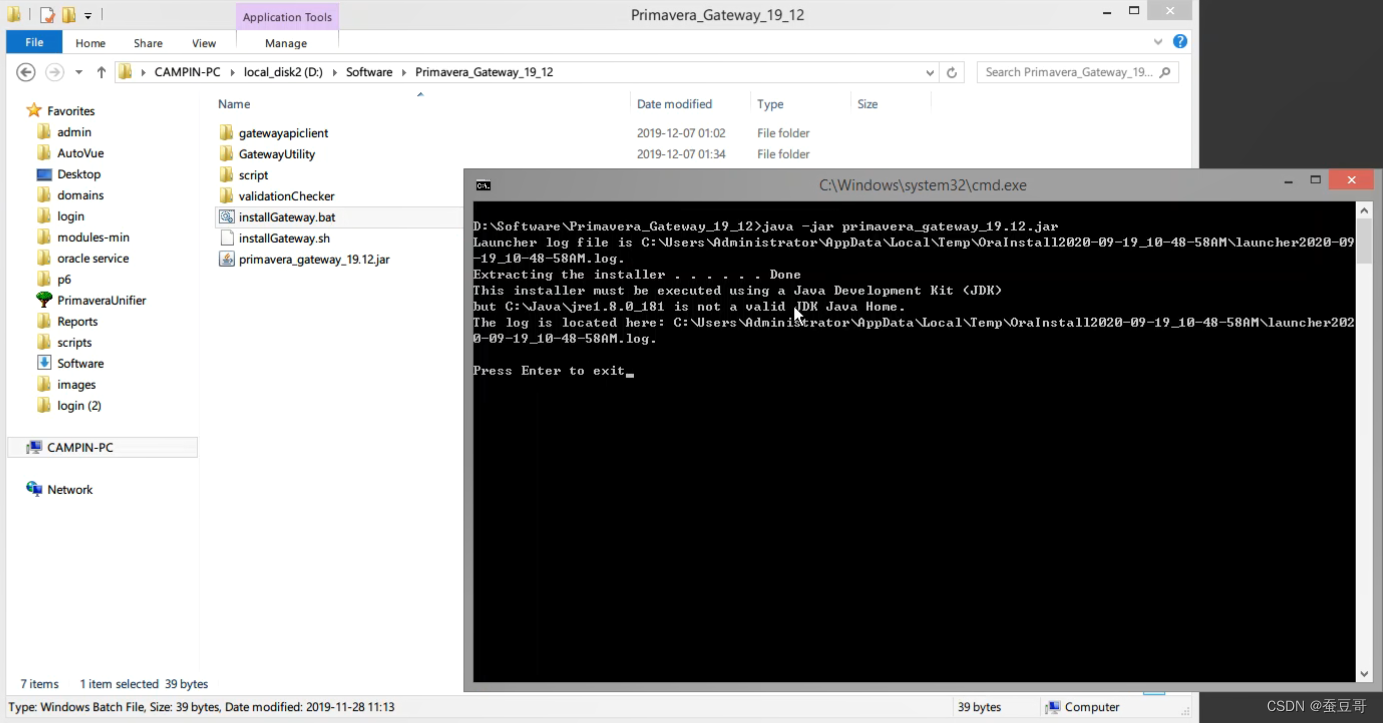Click the Primavera_Gateway_19_12 breadcrumb segment
This screenshot has height=723, width=1383.
click(x=484, y=72)
